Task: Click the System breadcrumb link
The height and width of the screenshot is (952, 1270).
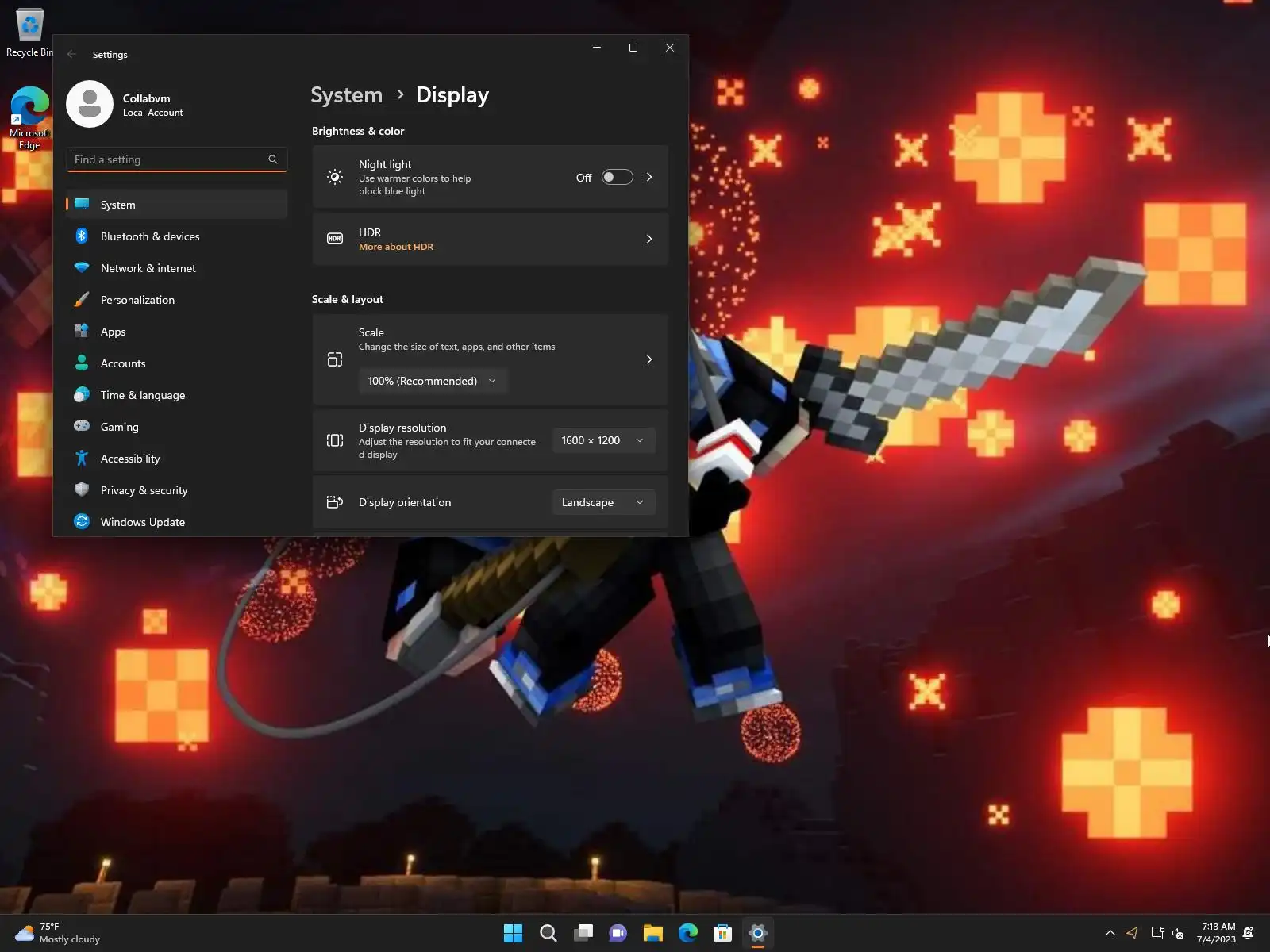Action: [x=346, y=95]
